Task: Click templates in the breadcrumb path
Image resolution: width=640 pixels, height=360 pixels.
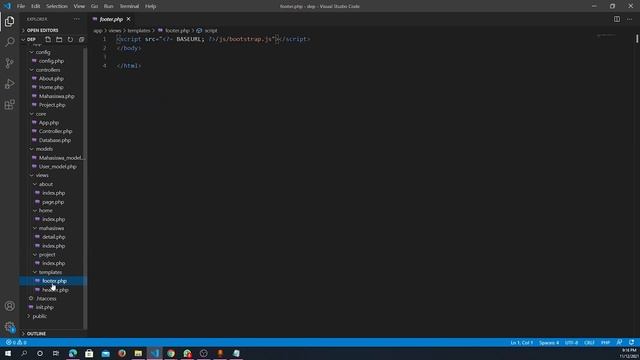Action: [x=139, y=31]
